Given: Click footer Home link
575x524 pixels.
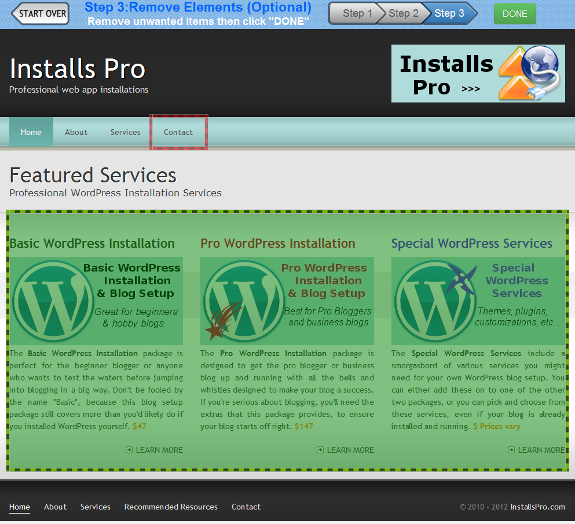Looking at the screenshot, I should point(19,507).
